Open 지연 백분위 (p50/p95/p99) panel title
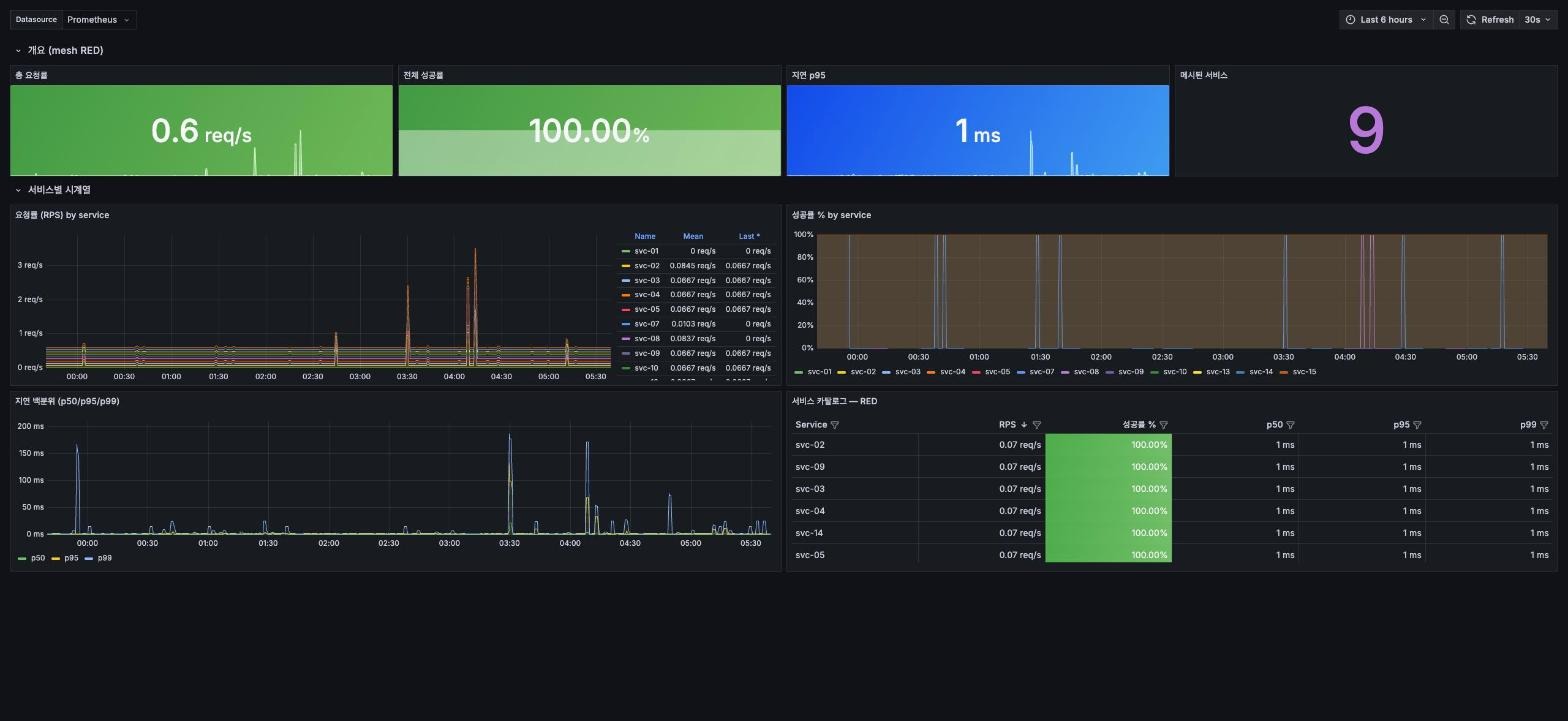Viewport: 1568px width, 721px height. 67,401
